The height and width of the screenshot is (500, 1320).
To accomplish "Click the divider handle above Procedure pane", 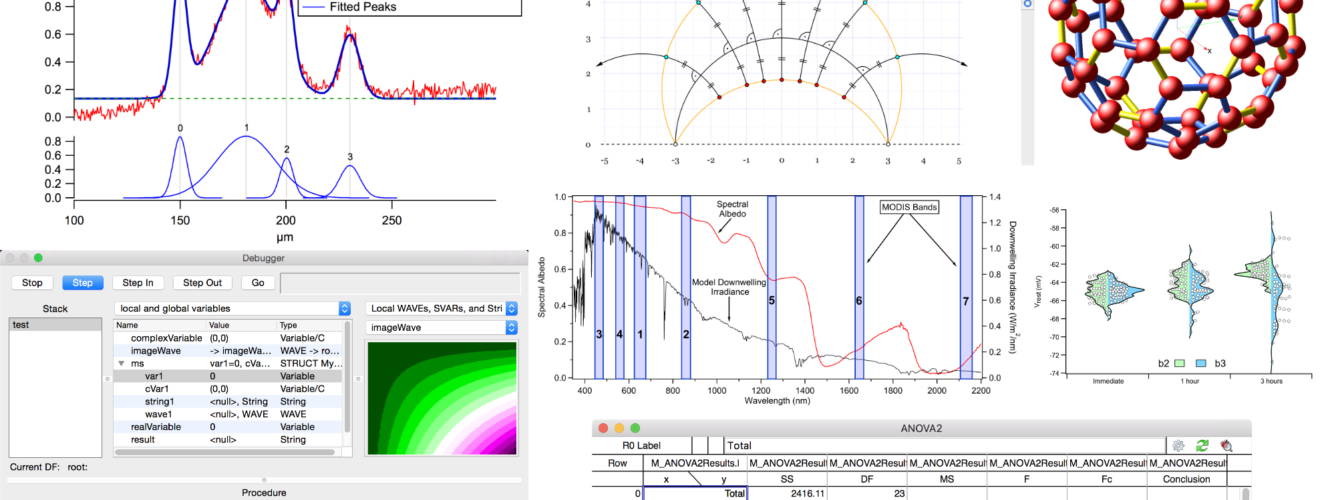I will 264,480.
